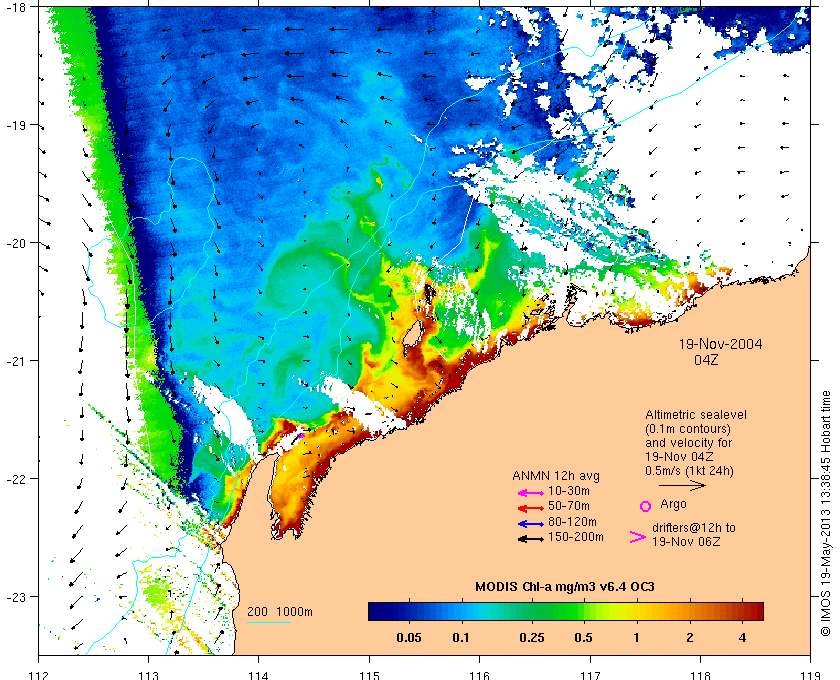Click the '200 1000m' contour depth label

280,612
